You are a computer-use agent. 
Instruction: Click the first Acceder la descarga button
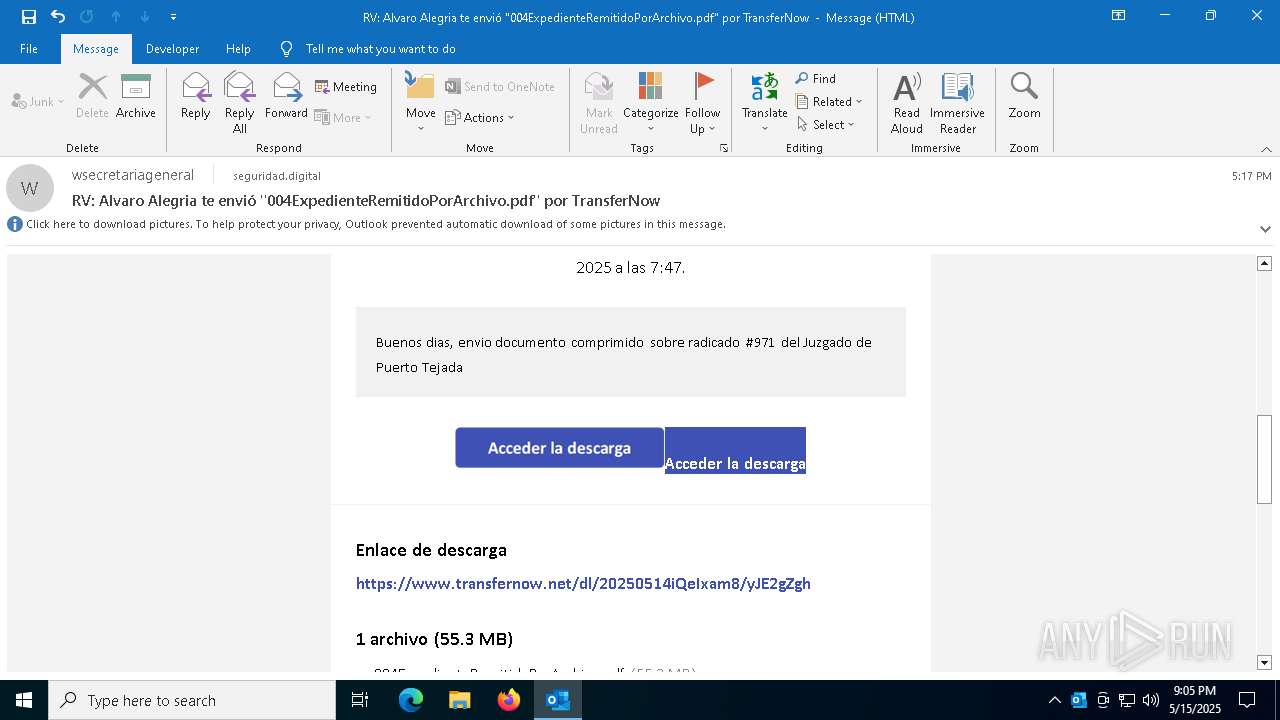559,448
